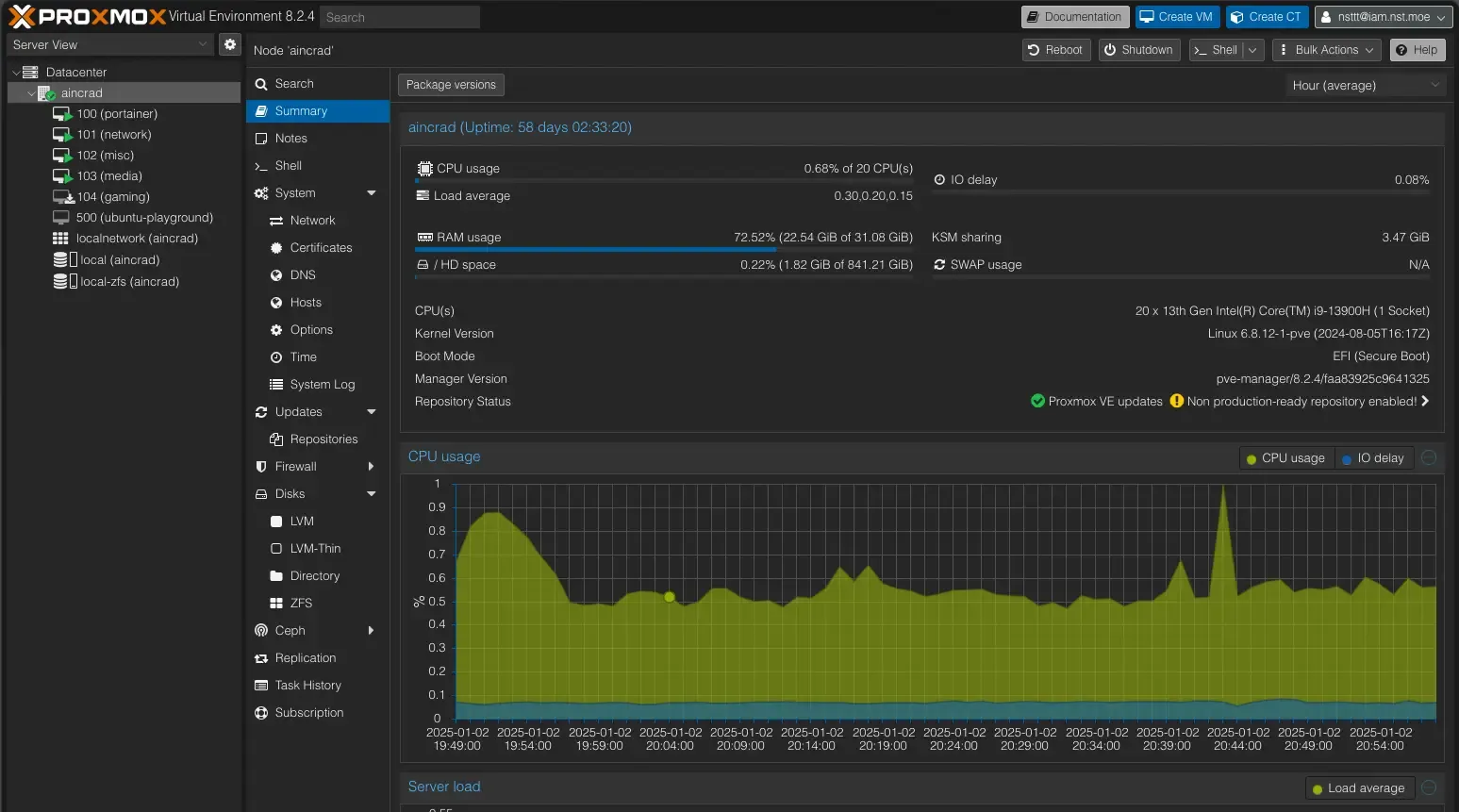Toggle the IO delay graph legend
This screenshot has width=1459, height=812.
(1373, 457)
